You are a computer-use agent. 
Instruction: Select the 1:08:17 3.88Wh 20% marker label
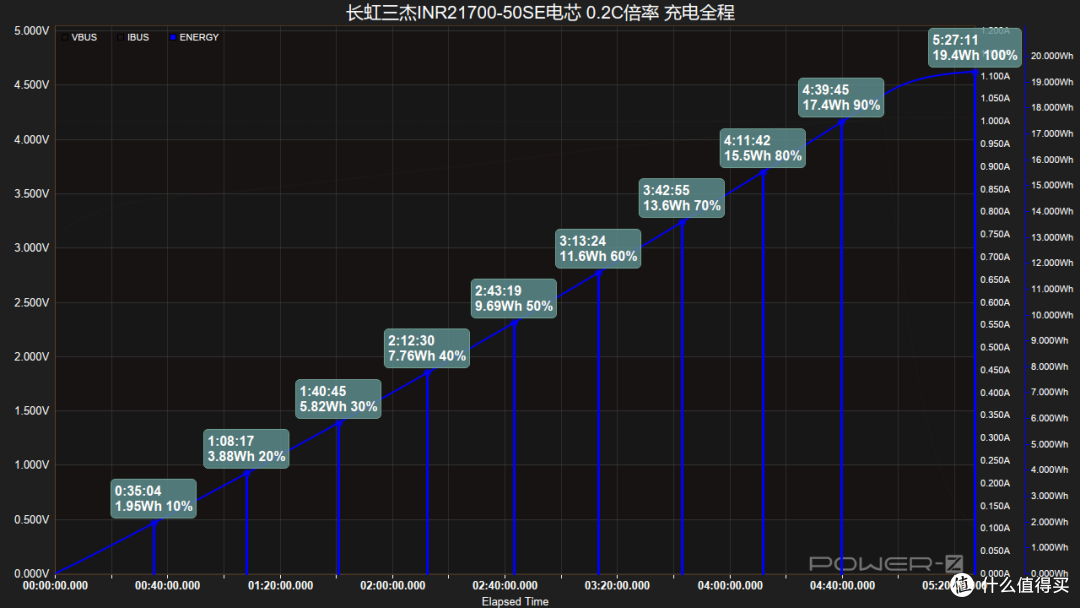tap(247, 449)
